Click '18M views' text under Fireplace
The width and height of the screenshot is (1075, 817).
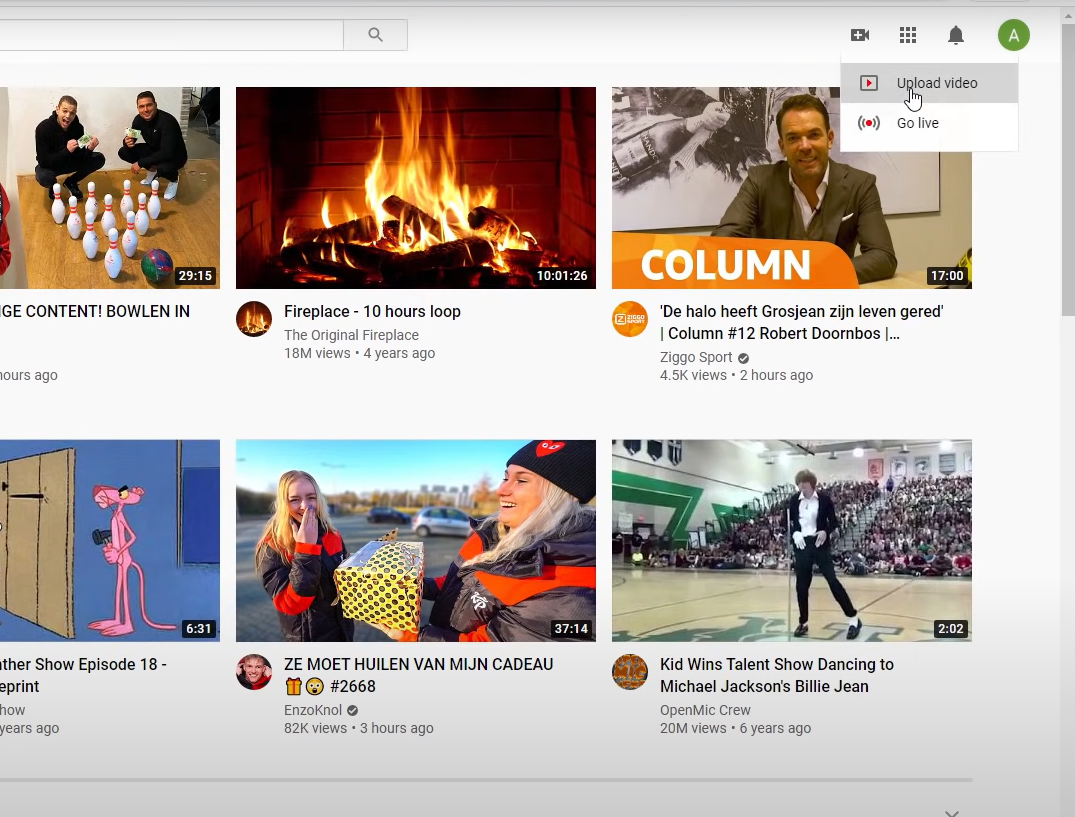coord(317,354)
